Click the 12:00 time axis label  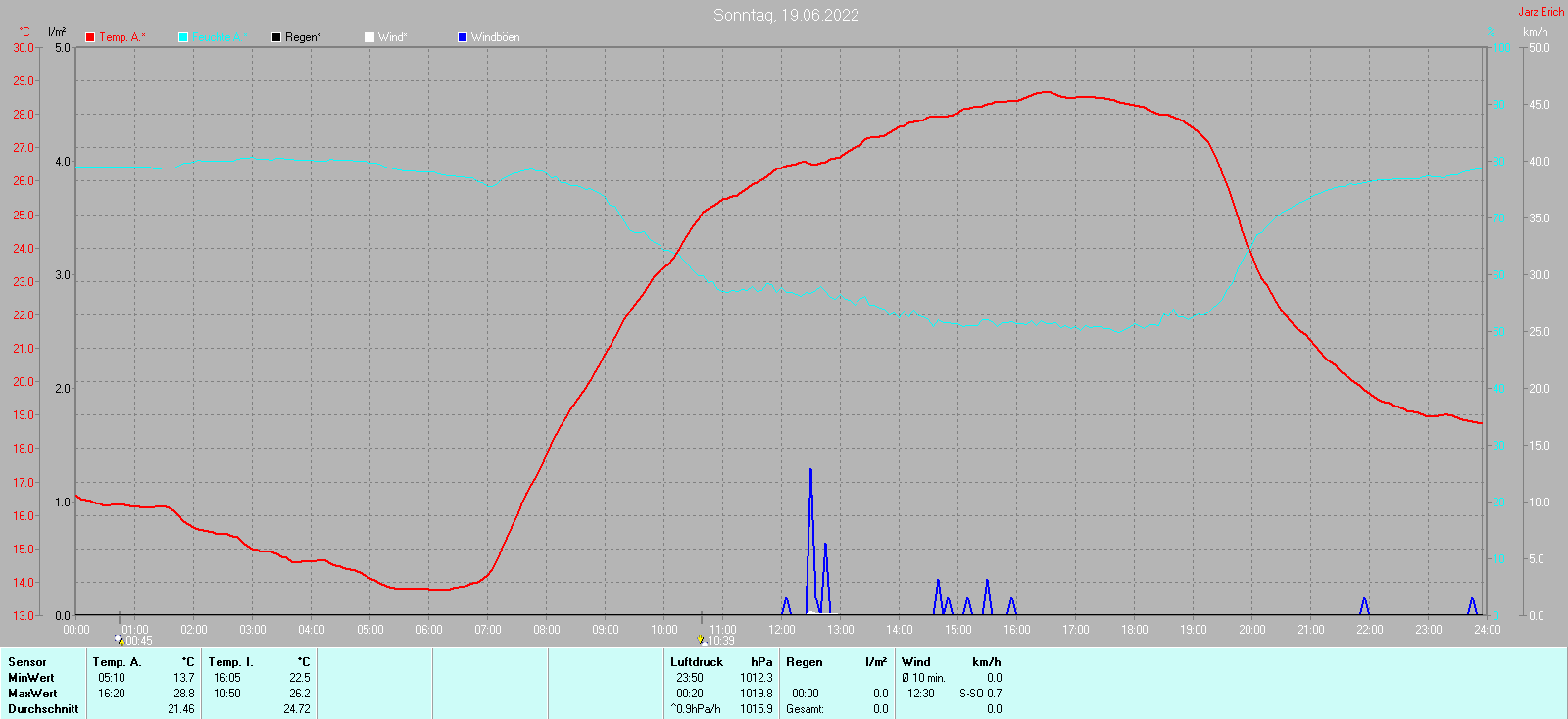781,630
